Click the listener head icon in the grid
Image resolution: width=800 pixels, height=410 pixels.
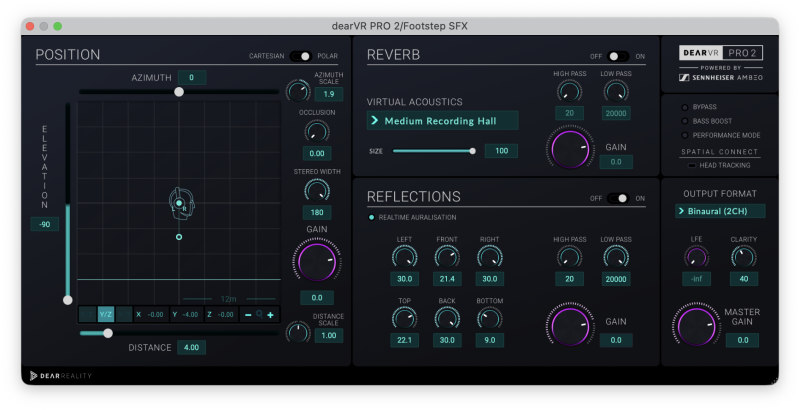179,203
